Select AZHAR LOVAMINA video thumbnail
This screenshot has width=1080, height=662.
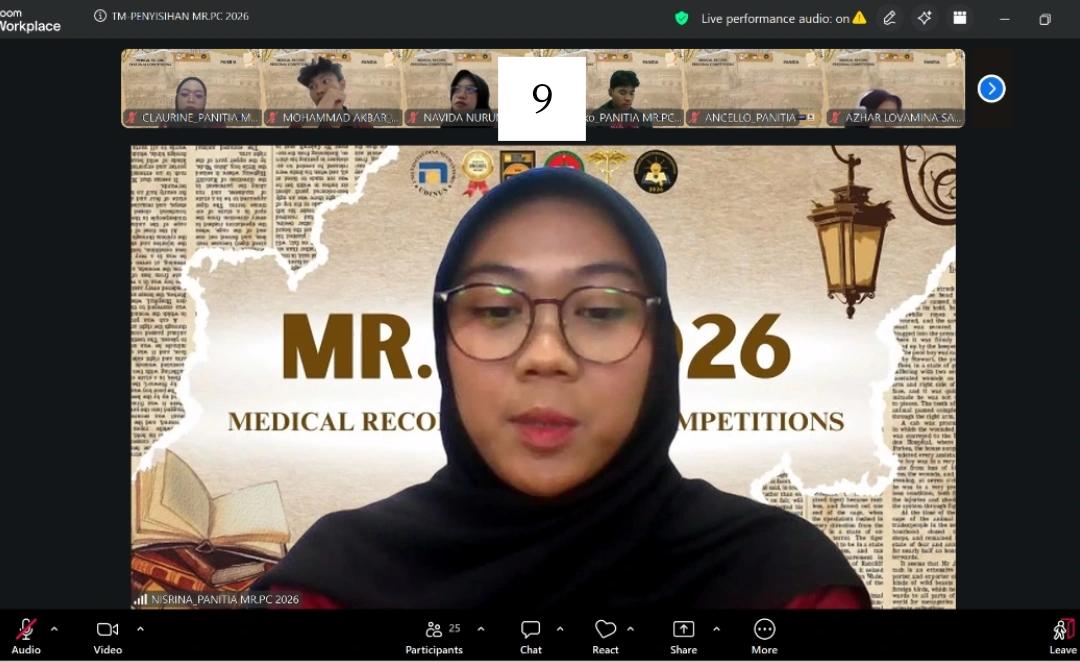click(x=895, y=88)
